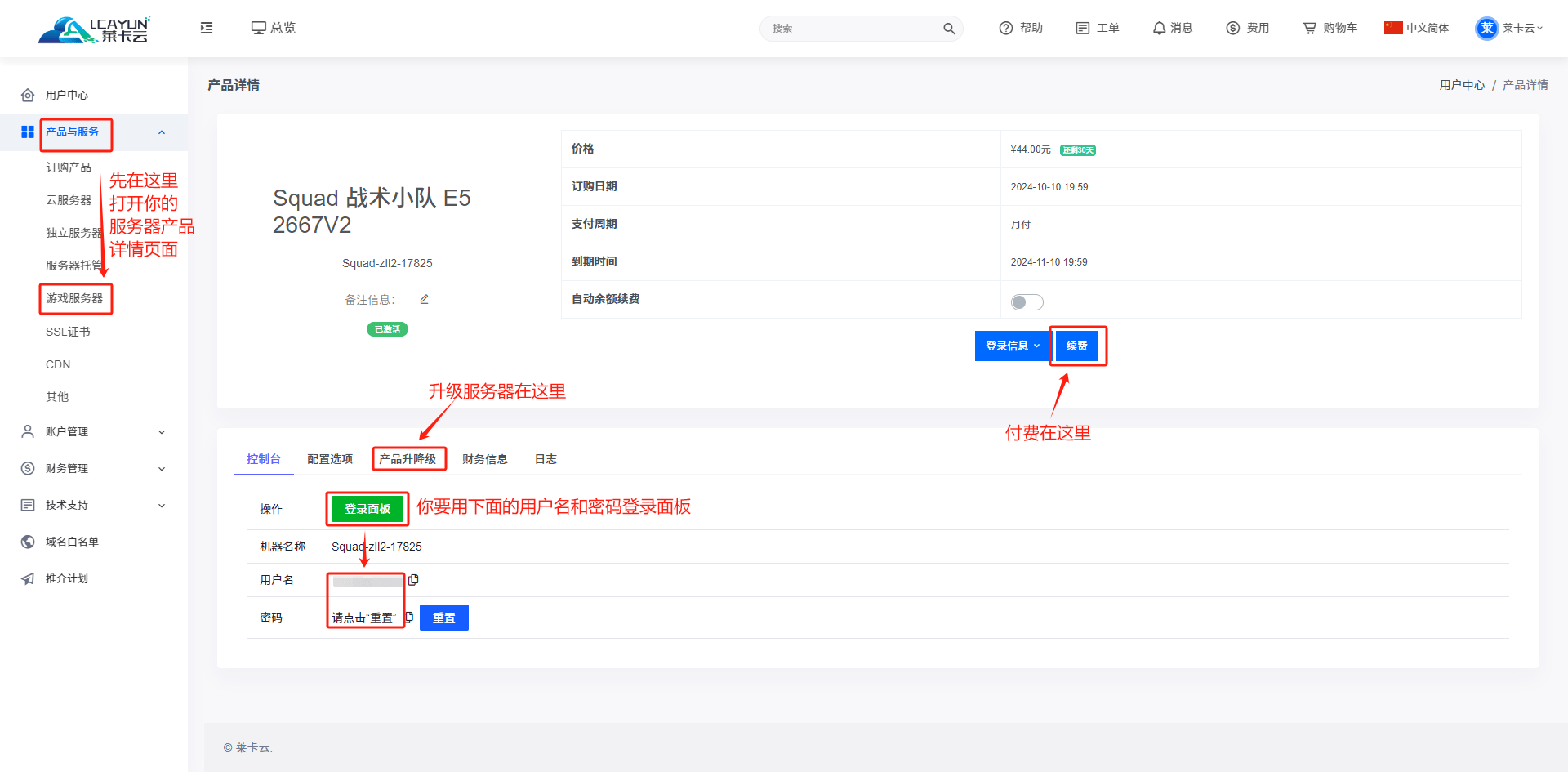The height and width of the screenshot is (772, 1568).
Task: Open the 费用 billing coin icon
Action: click(x=1233, y=28)
